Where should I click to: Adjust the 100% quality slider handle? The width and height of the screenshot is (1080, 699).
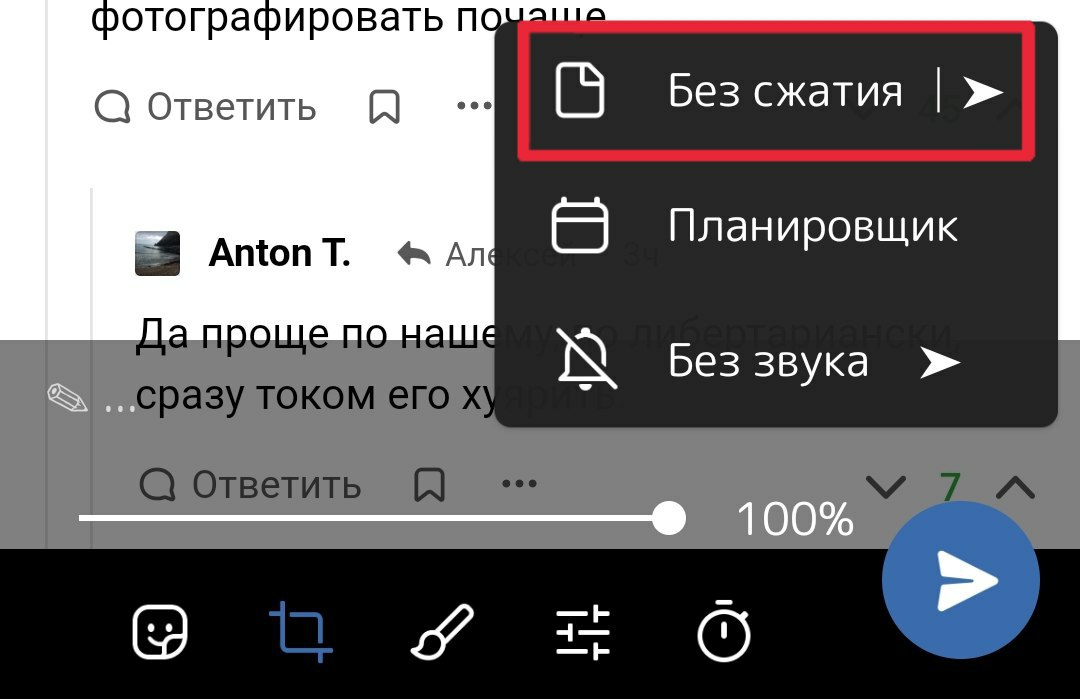tap(668, 518)
